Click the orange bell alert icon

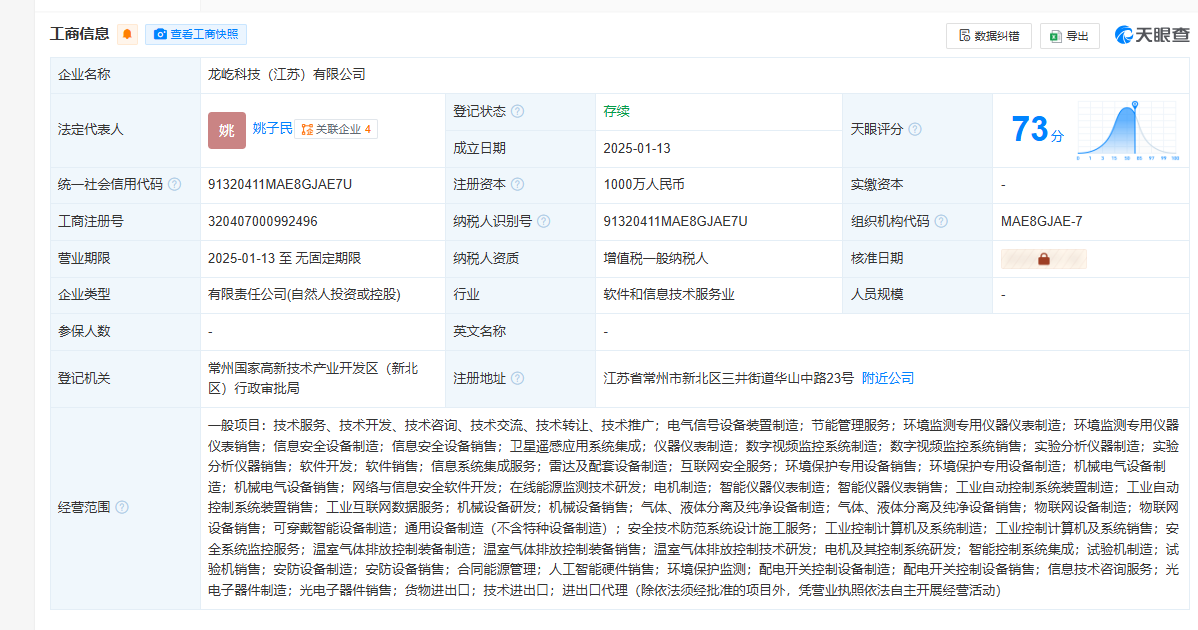click(x=127, y=35)
